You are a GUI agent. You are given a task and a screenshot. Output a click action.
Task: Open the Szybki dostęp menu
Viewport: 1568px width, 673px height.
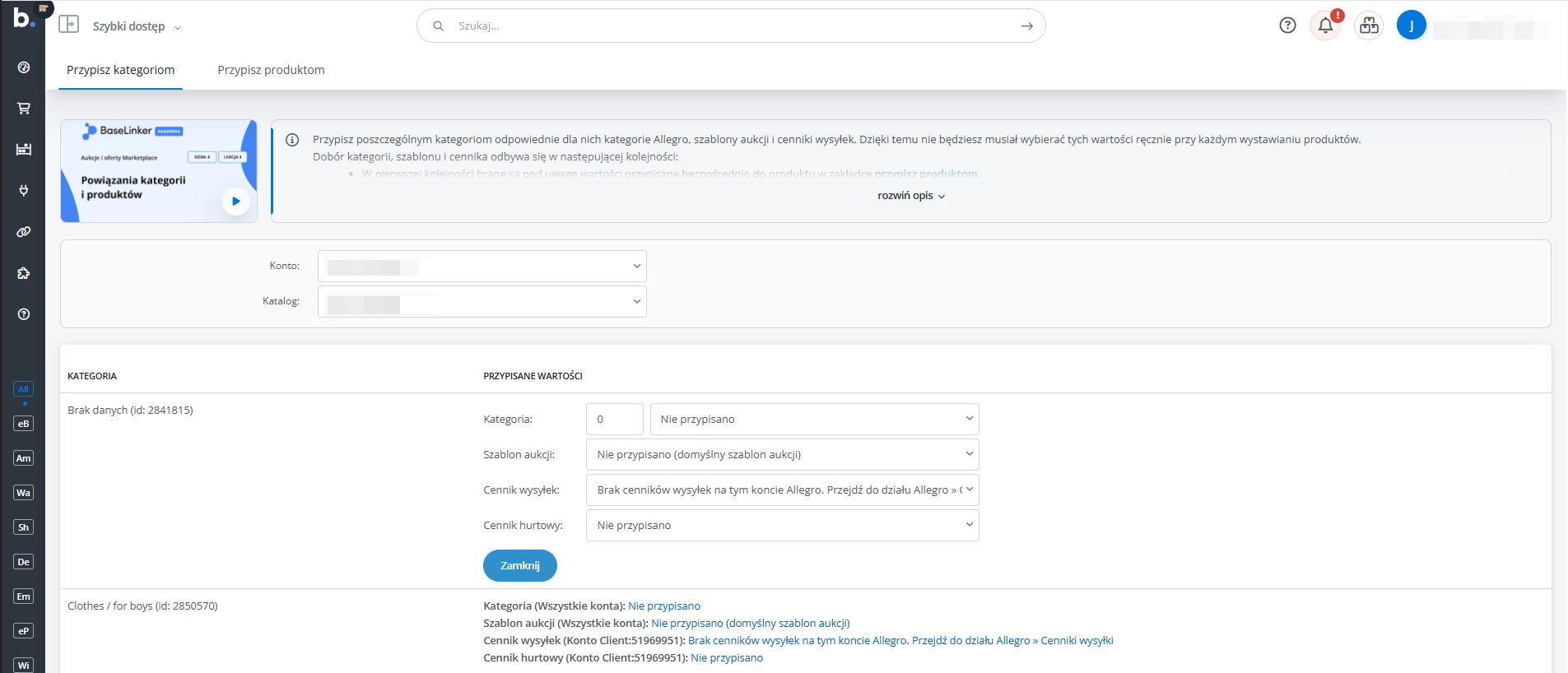click(136, 26)
